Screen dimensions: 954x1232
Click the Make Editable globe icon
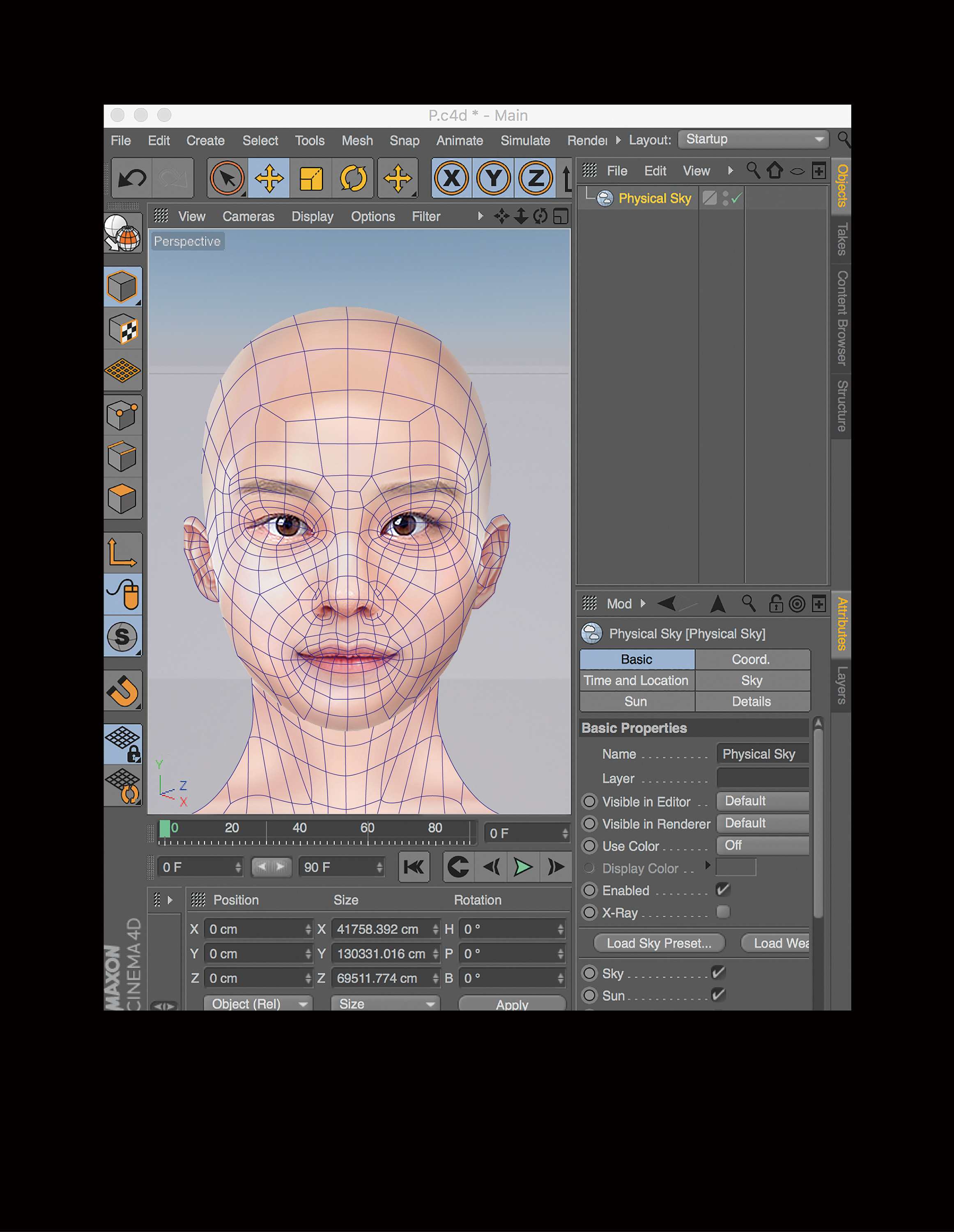click(122, 233)
